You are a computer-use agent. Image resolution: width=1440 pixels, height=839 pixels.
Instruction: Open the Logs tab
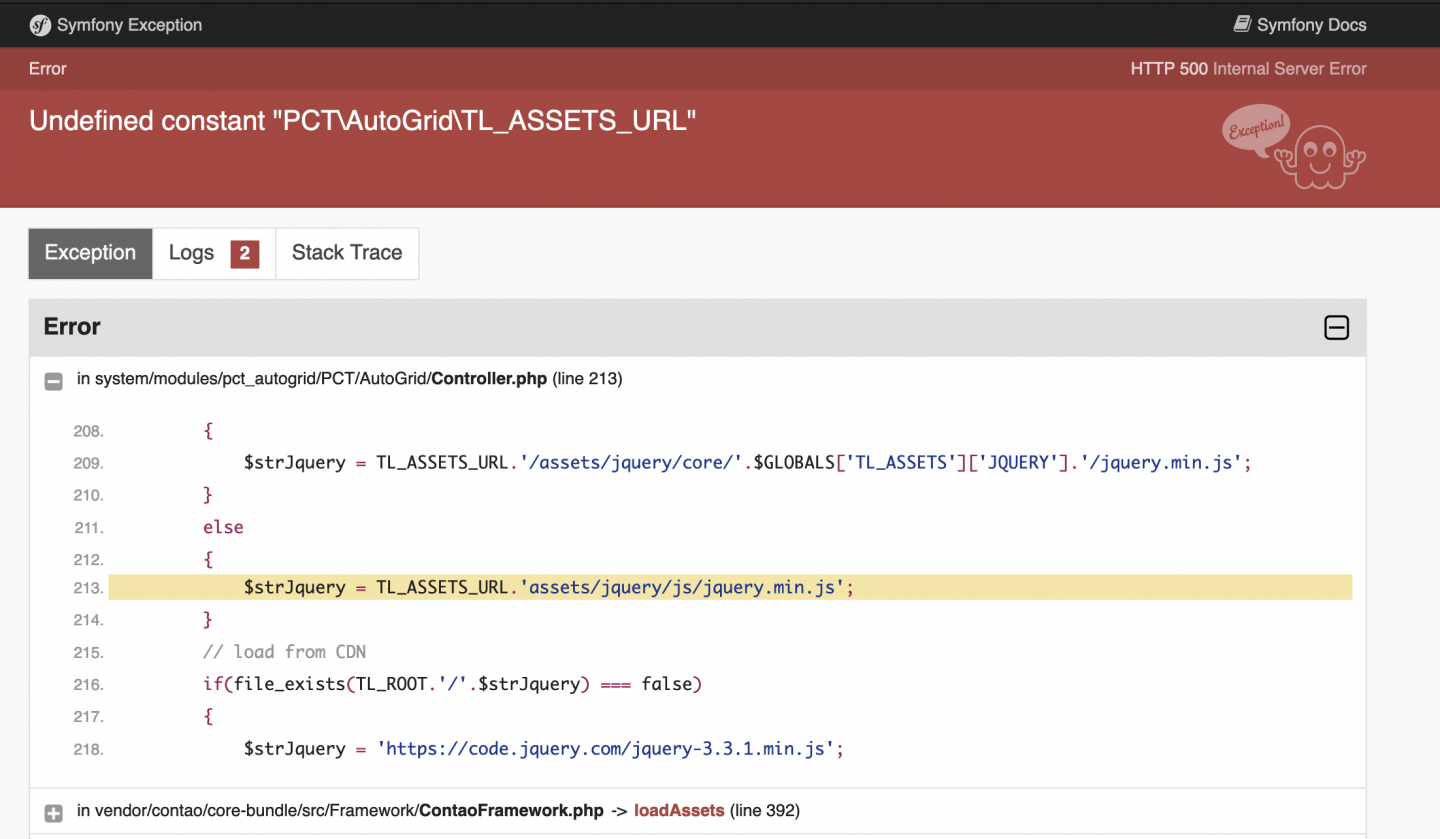192,253
